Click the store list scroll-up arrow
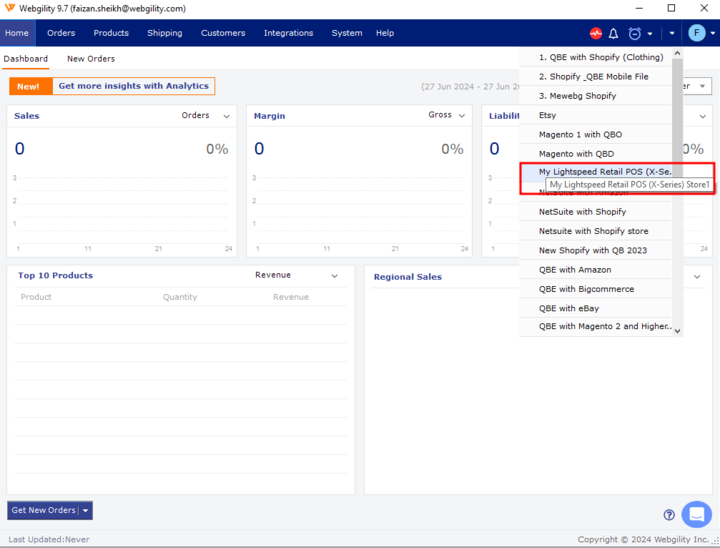This screenshot has height=548, width=720. click(677, 53)
